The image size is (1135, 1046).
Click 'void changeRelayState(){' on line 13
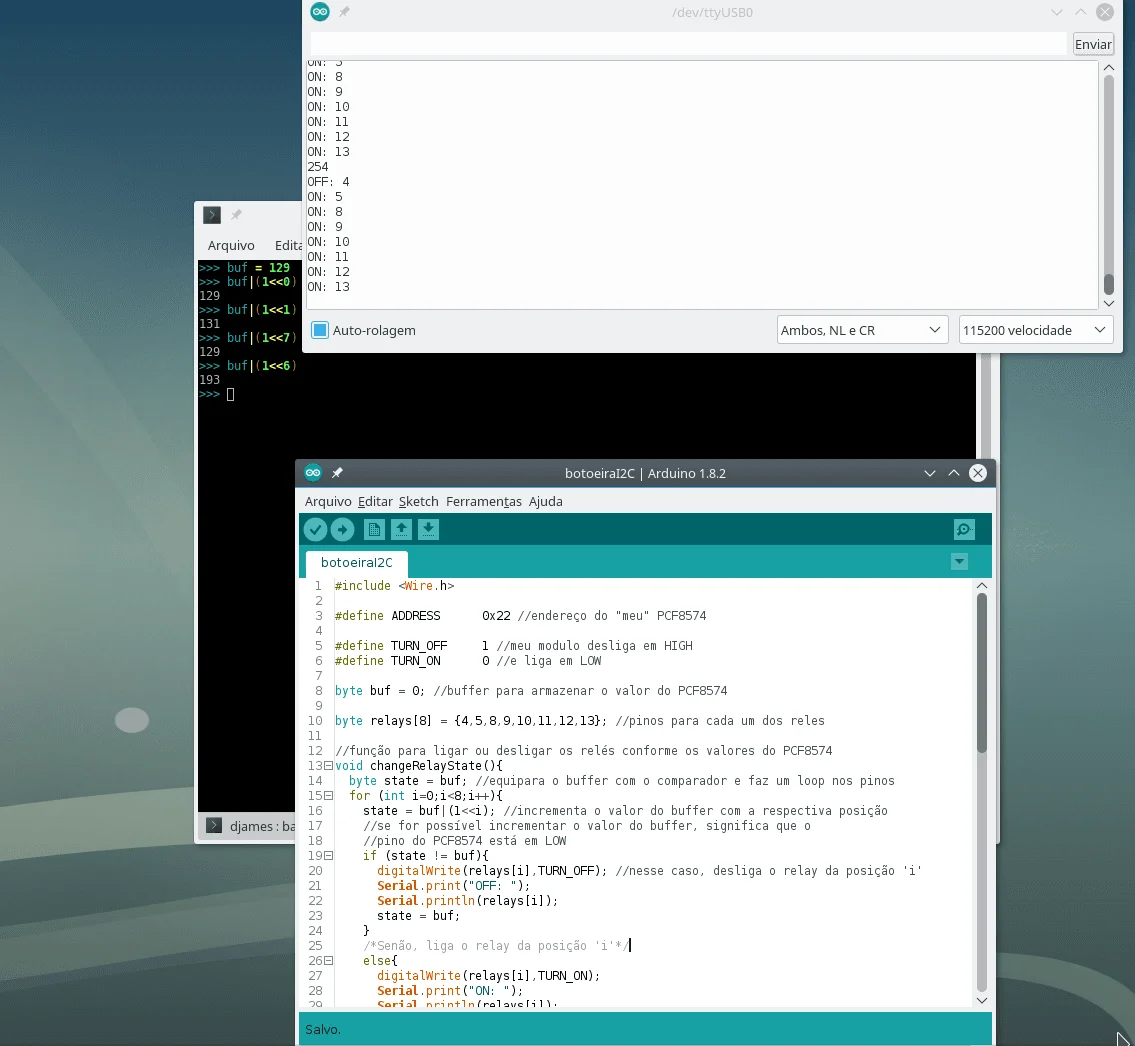coord(419,766)
